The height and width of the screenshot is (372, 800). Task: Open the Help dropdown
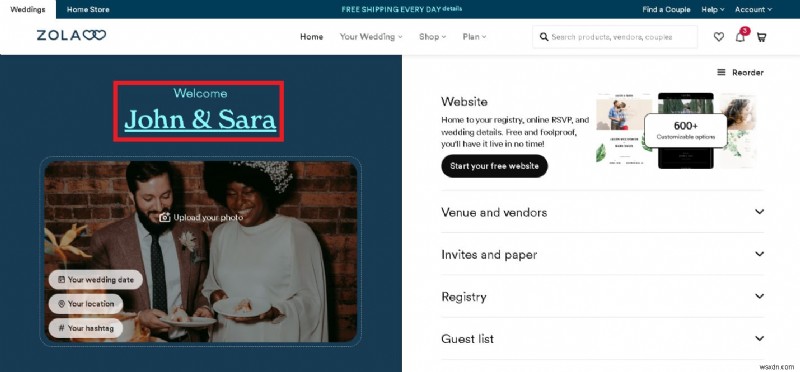[713, 9]
